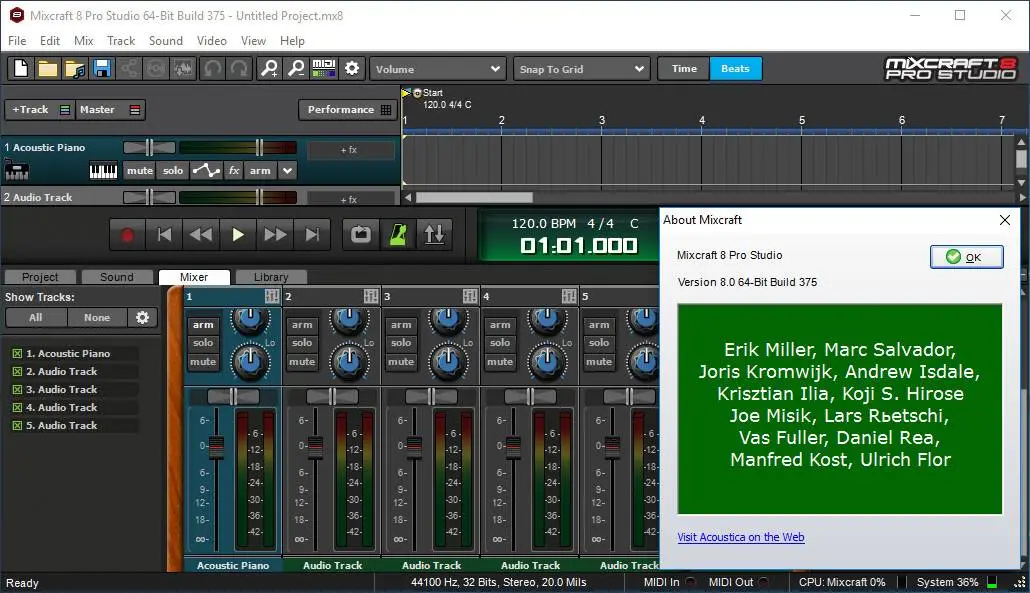Screen dimensions: 1030x593
Task: Solo the Acoustic Piano track in the track header
Action: click(173, 171)
